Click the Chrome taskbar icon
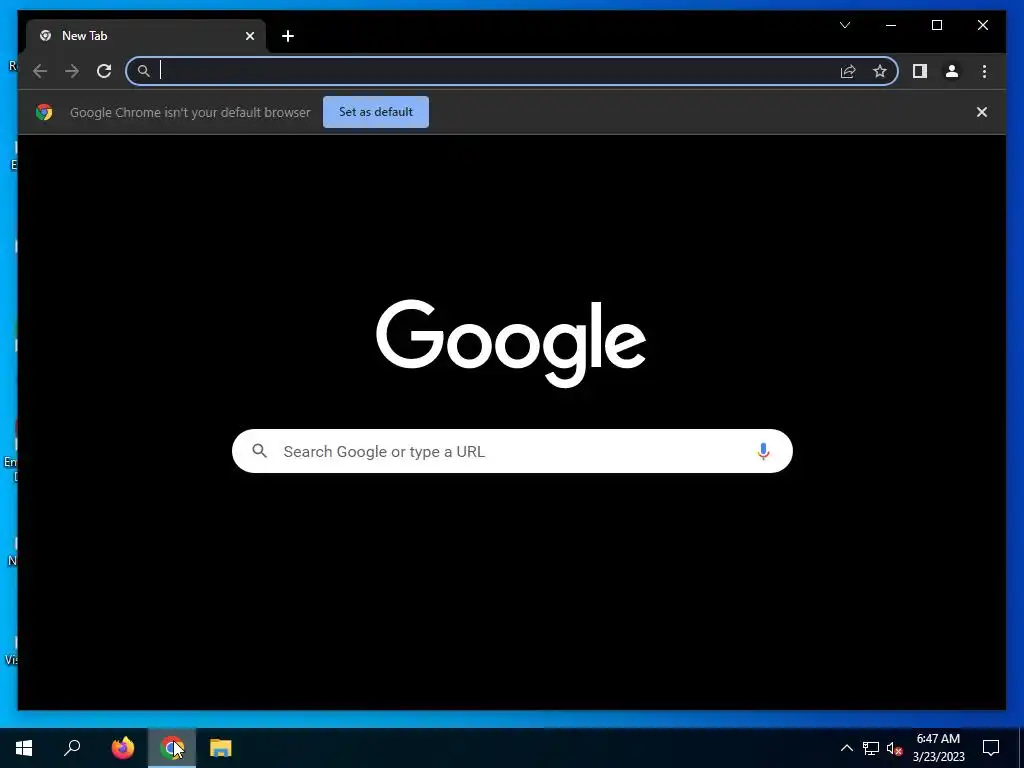 (x=172, y=748)
